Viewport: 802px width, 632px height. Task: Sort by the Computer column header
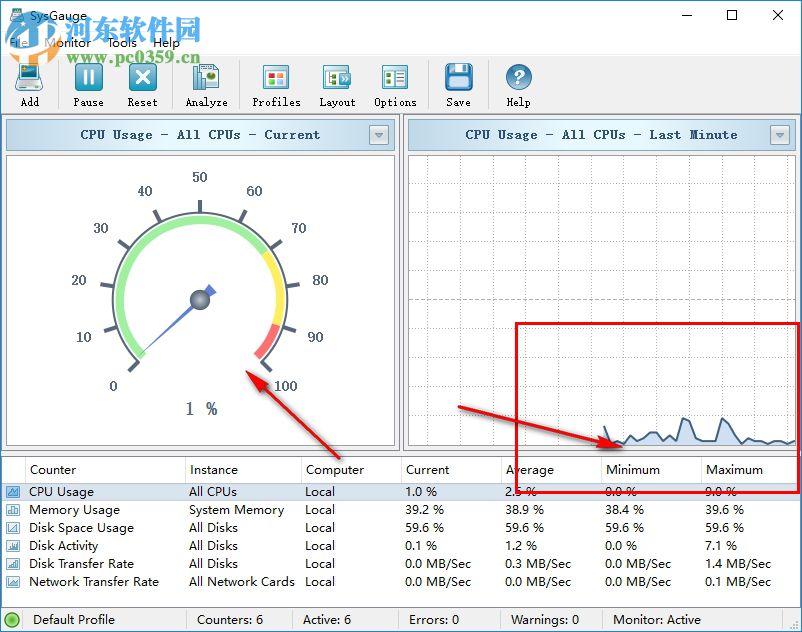pos(351,469)
